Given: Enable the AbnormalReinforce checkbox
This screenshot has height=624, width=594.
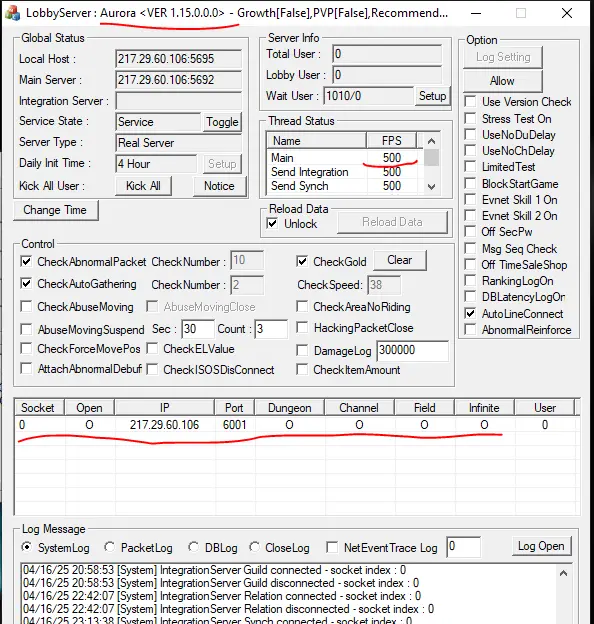Looking at the screenshot, I should pyautogui.click(x=470, y=330).
